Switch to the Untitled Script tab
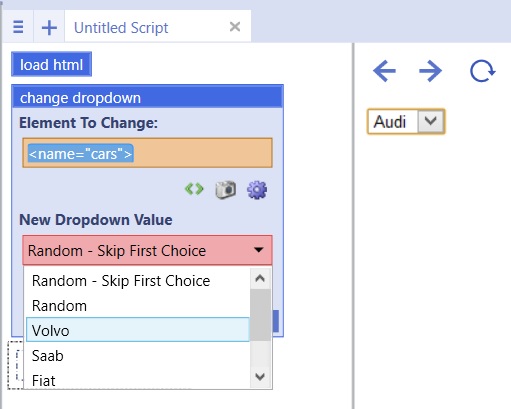This screenshot has width=511, height=409. pyautogui.click(x=121, y=28)
